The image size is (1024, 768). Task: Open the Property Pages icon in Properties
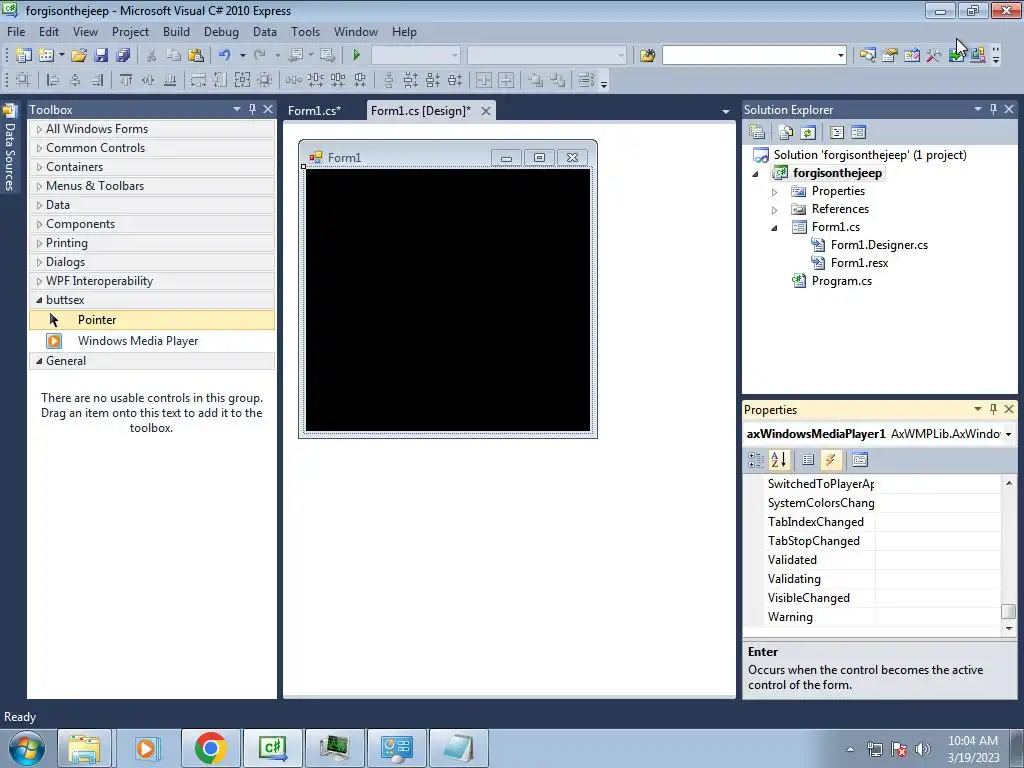[859, 460]
